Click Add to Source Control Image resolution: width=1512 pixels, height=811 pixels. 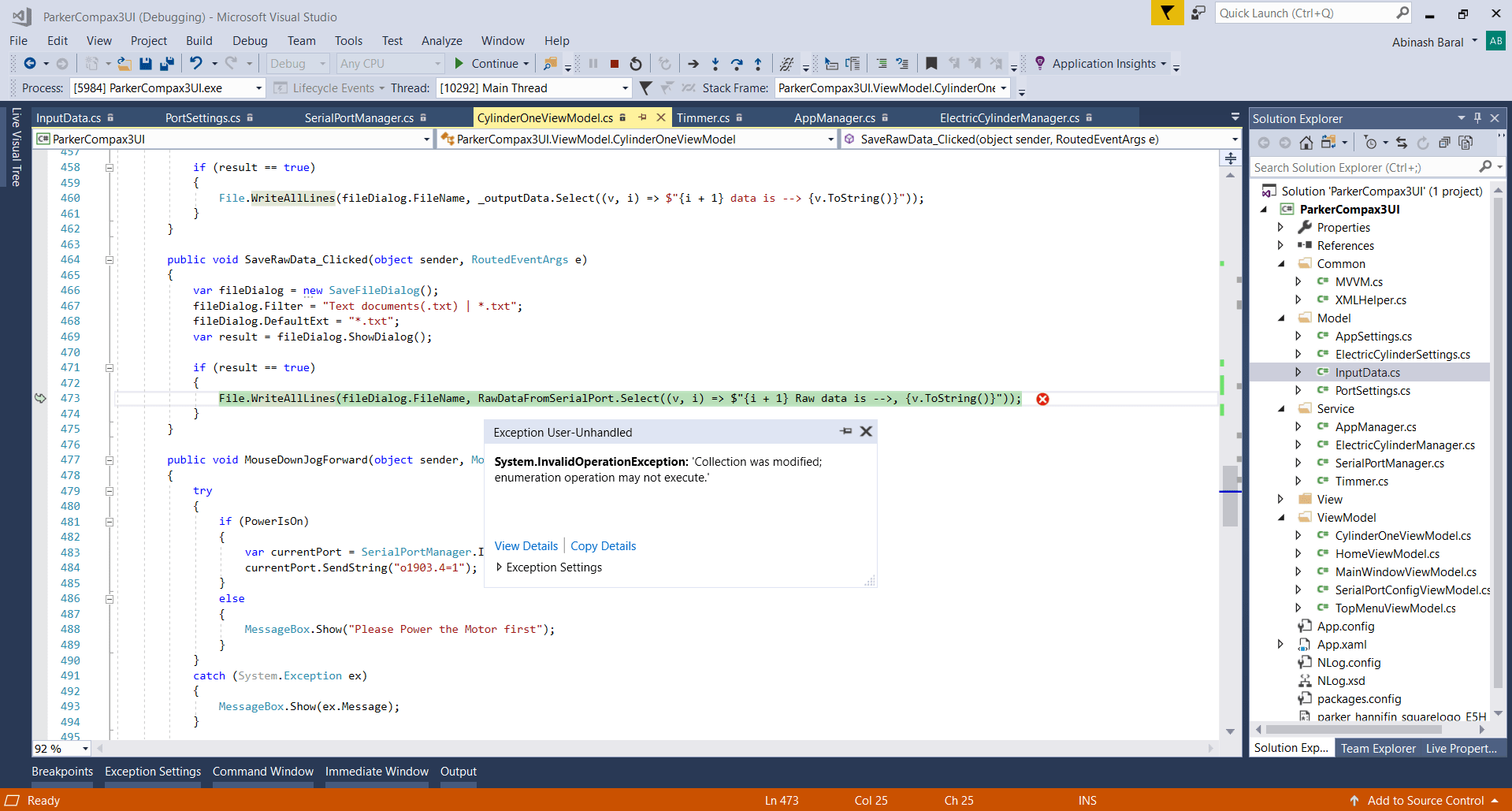tap(1425, 801)
